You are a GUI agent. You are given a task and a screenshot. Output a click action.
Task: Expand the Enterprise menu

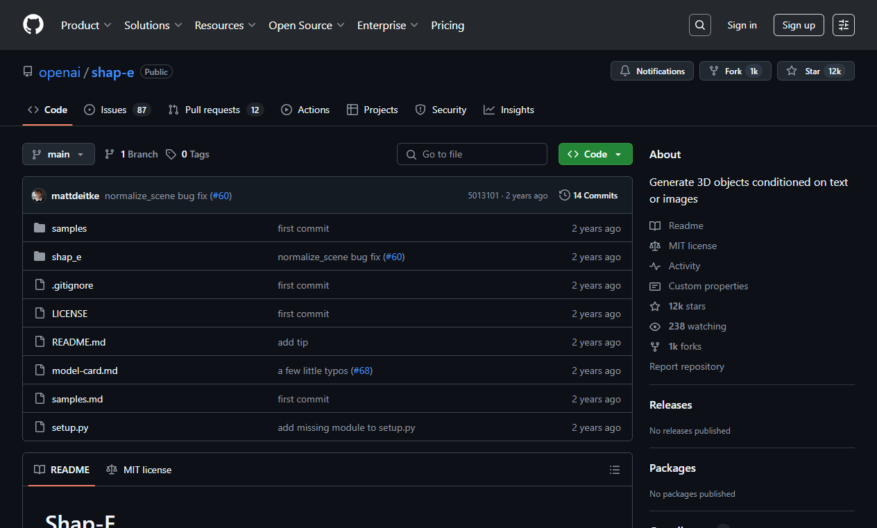pyautogui.click(x=387, y=25)
